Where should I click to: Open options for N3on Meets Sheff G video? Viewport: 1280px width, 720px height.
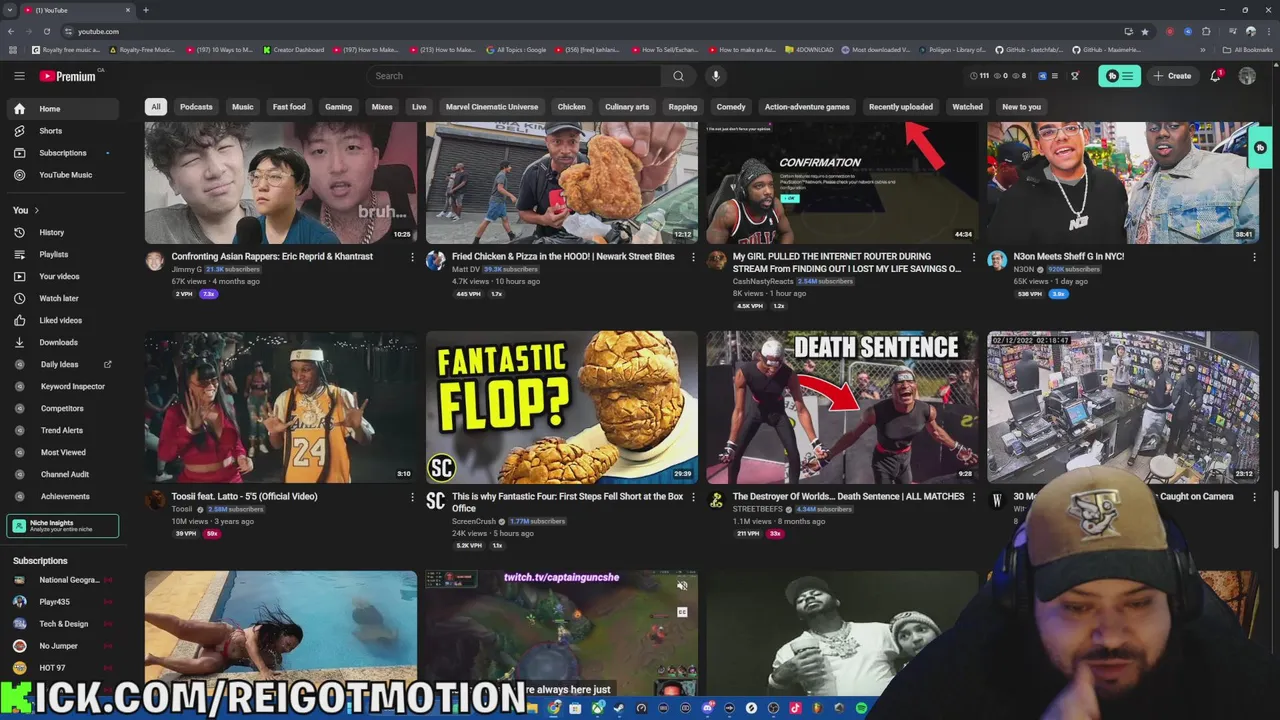tap(1254, 257)
